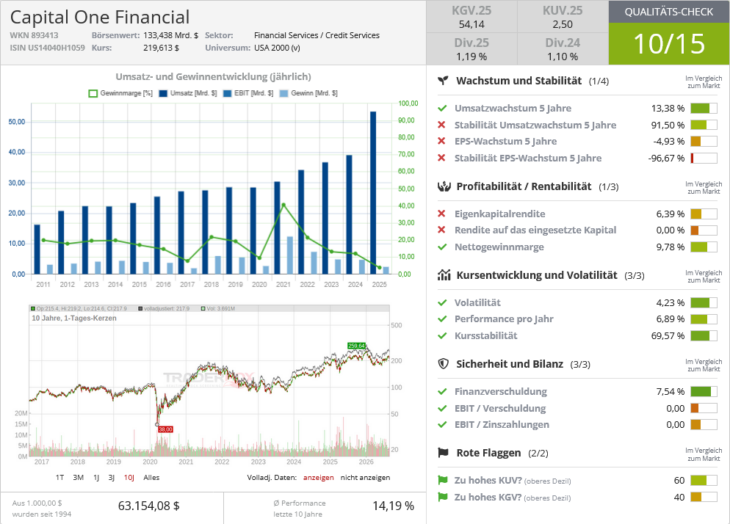Open the Eigenkapitalrendite metric
This screenshot has height=524, width=730.
[500, 214]
